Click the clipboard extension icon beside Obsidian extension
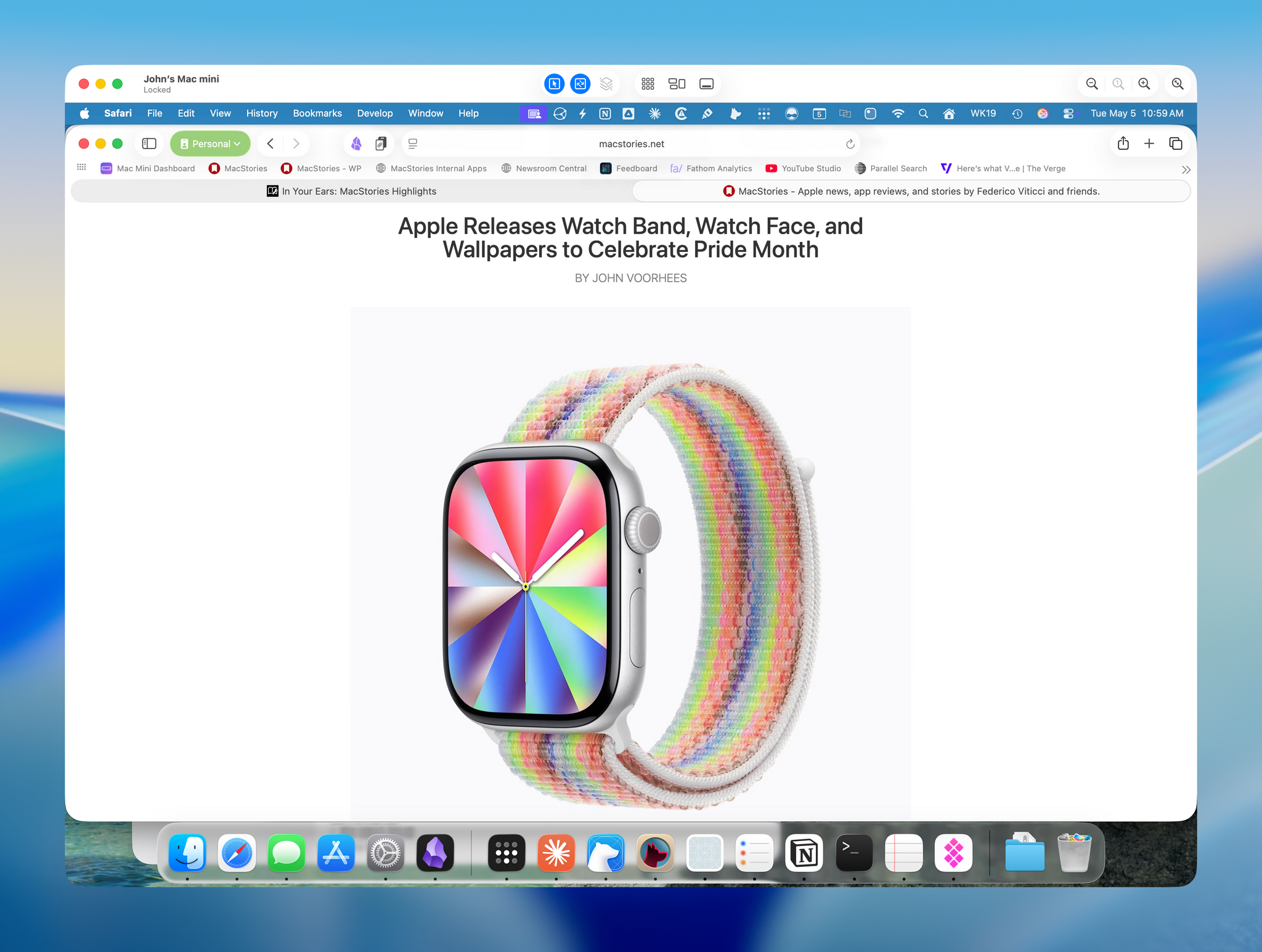The height and width of the screenshot is (952, 1262). 381,144
